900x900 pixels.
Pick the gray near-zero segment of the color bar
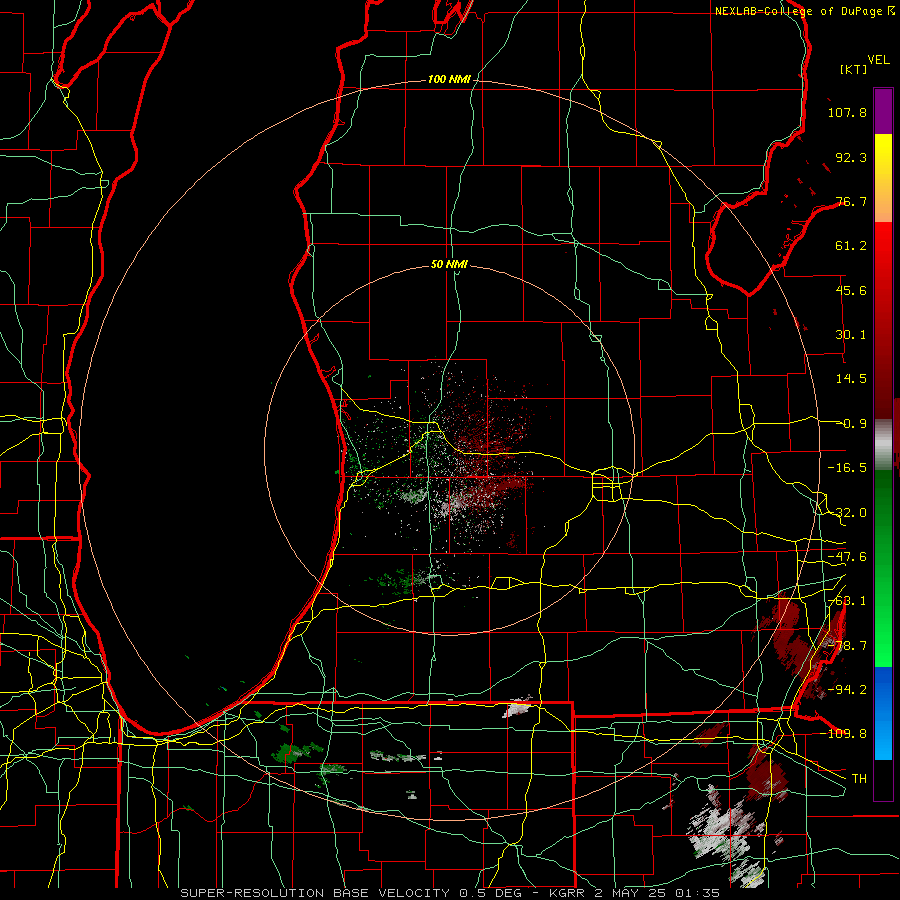883,445
